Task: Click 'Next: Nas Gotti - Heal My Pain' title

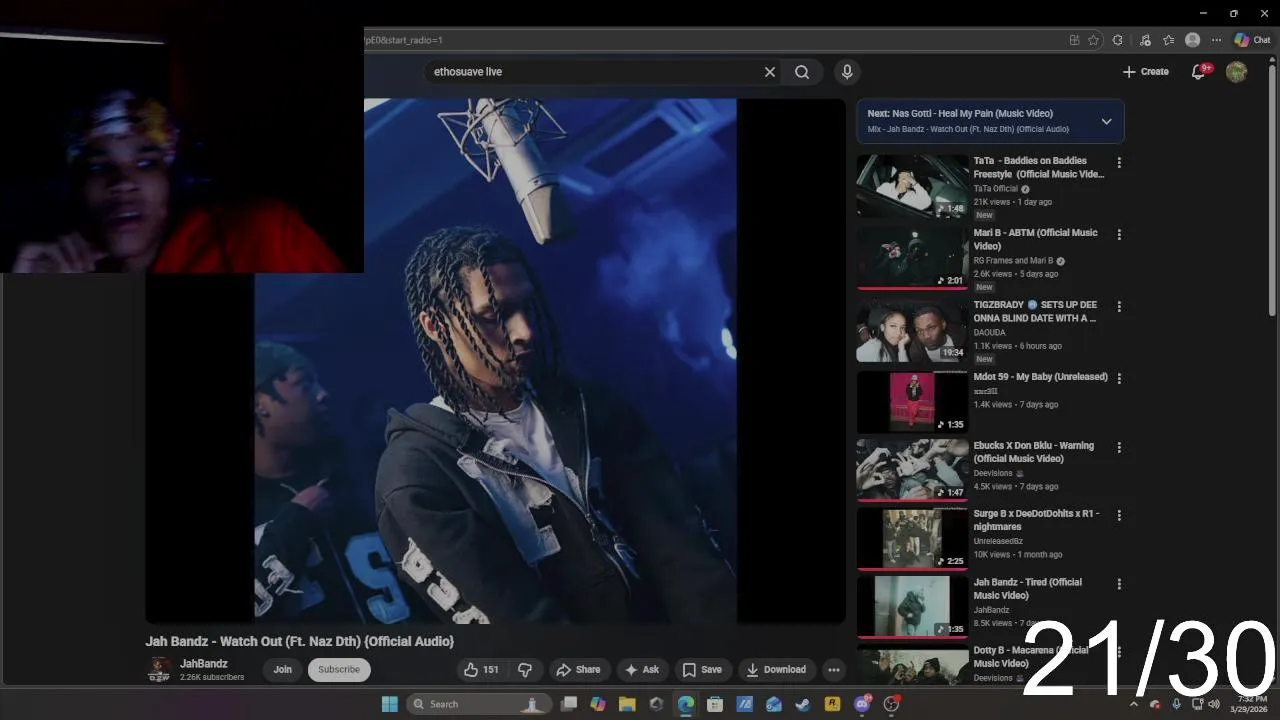Action: pyautogui.click(x=960, y=114)
